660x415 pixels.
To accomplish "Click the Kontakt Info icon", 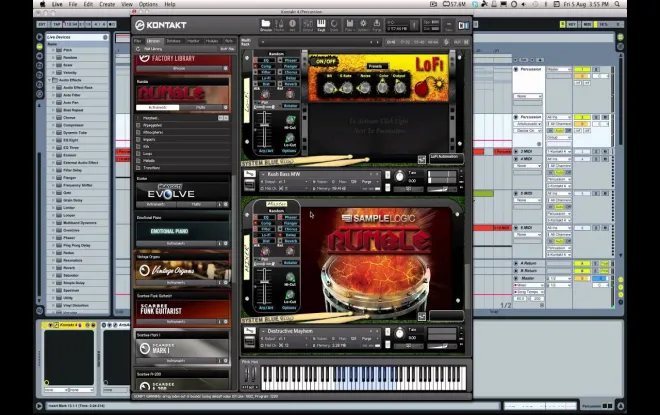I will [292, 24].
